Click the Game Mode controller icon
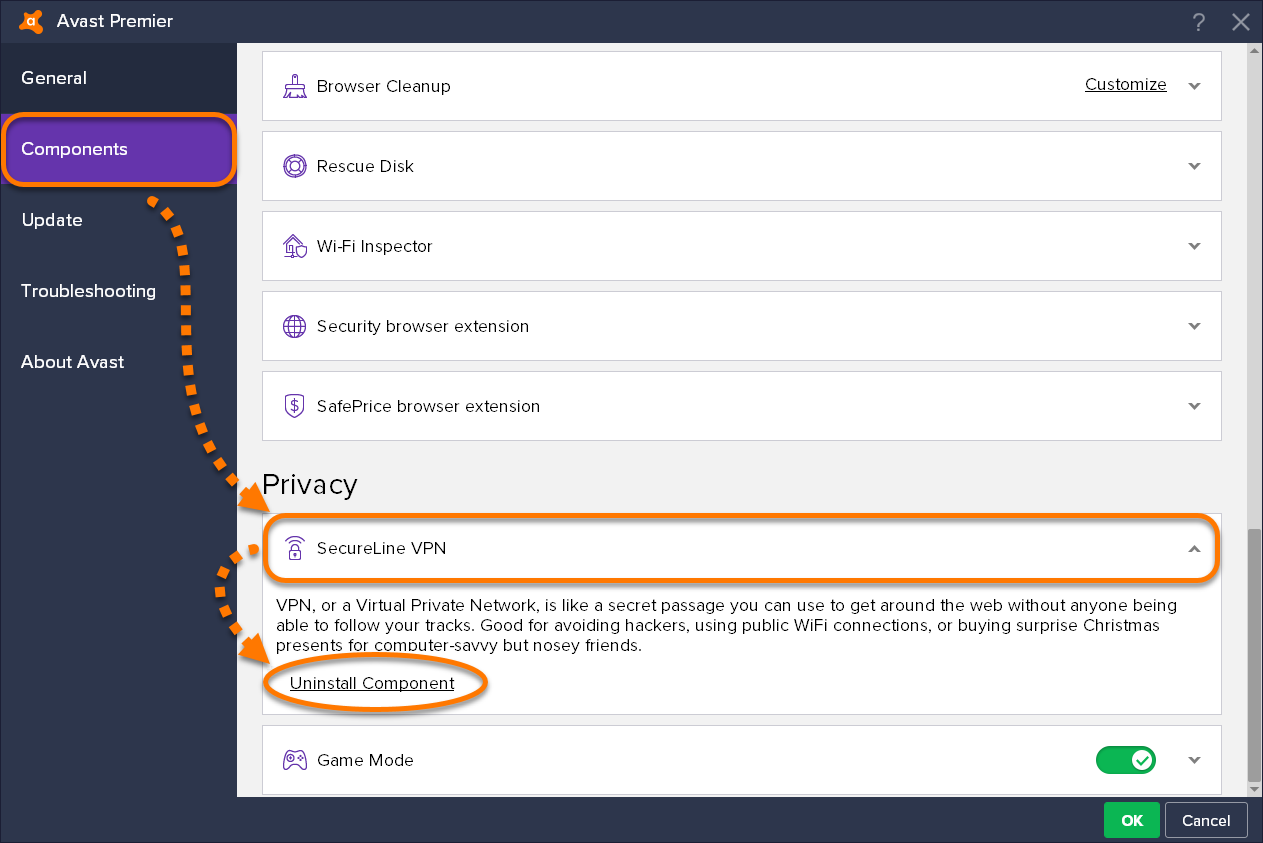Image resolution: width=1263 pixels, height=843 pixels. tap(294, 760)
